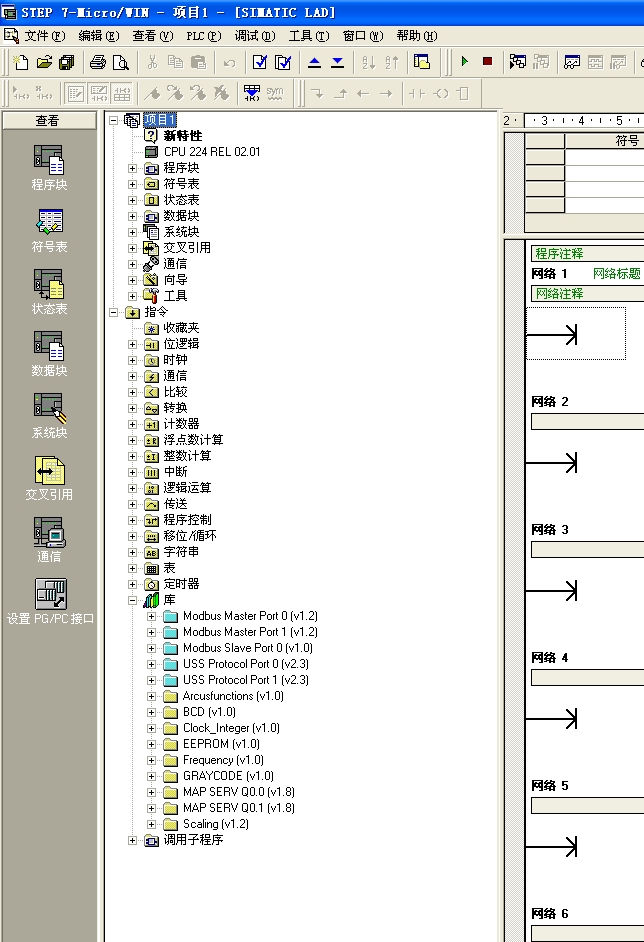Open 状态表 in the 查看 sidebar
Viewport: 644px width, 942px height.
[49, 291]
